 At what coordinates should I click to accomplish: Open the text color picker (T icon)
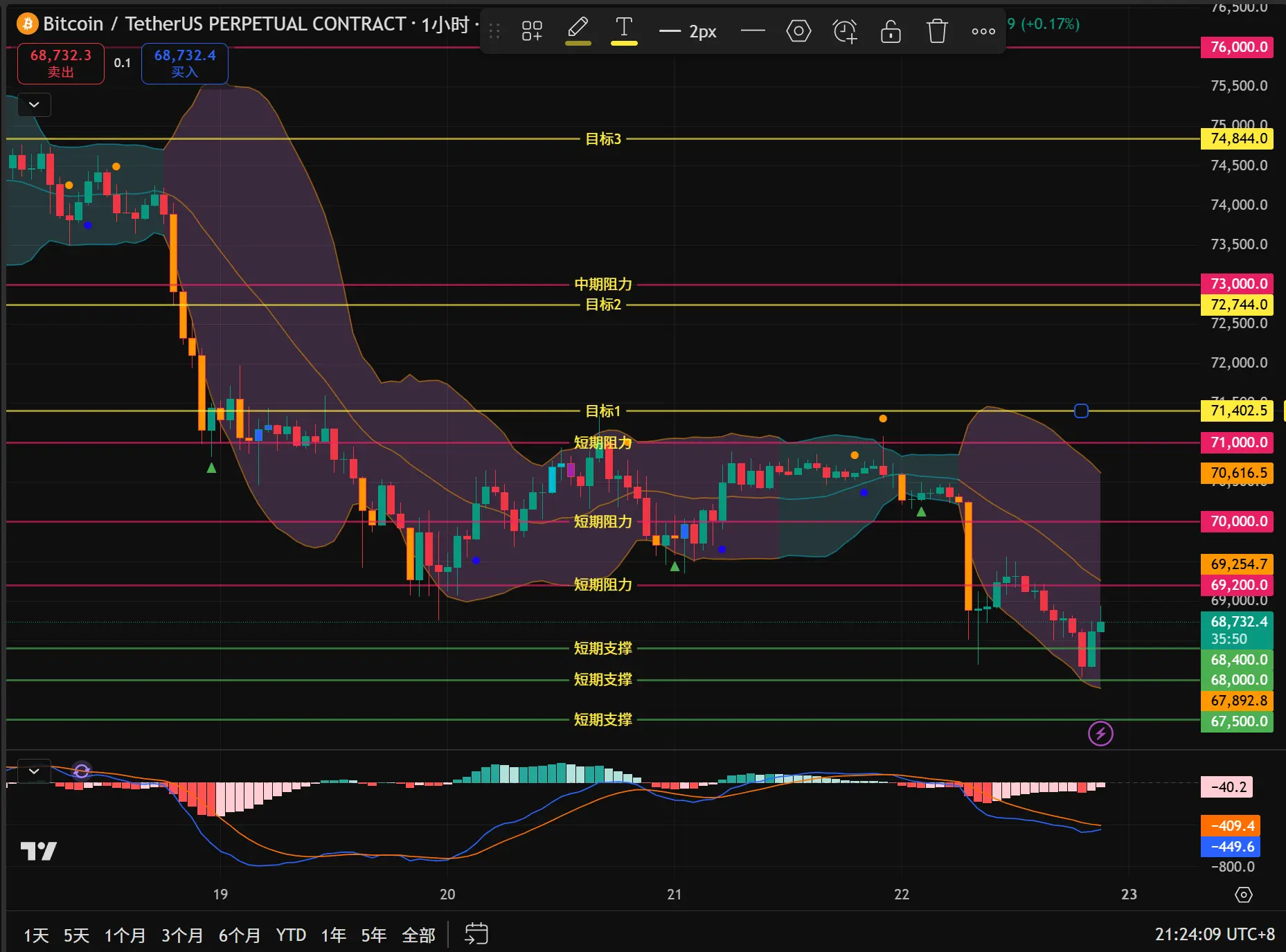624,31
